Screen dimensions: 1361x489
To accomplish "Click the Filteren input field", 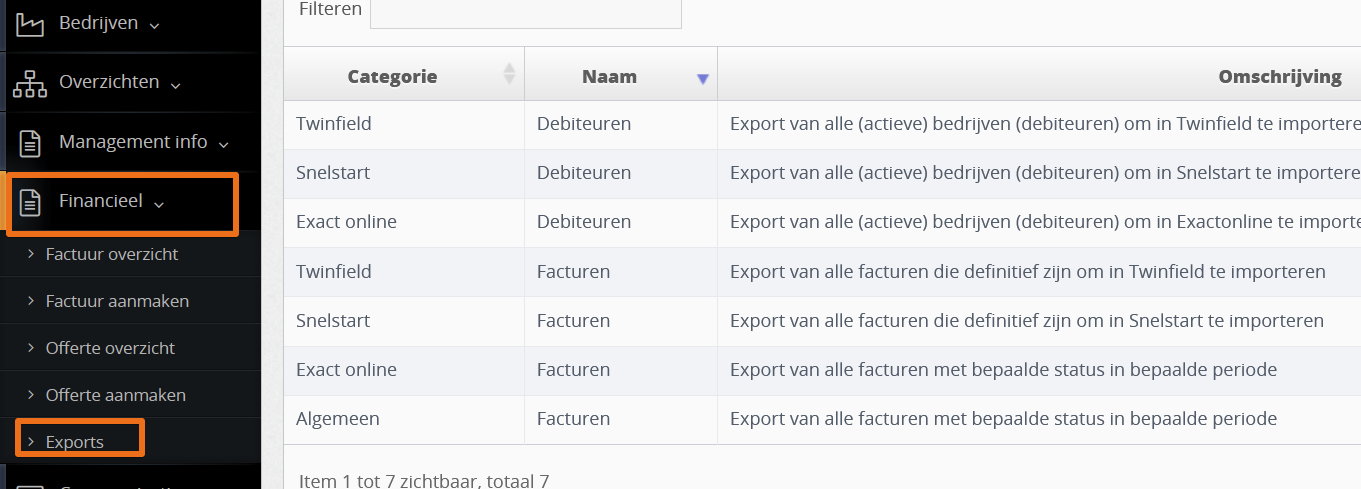I will [x=526, y=11].
